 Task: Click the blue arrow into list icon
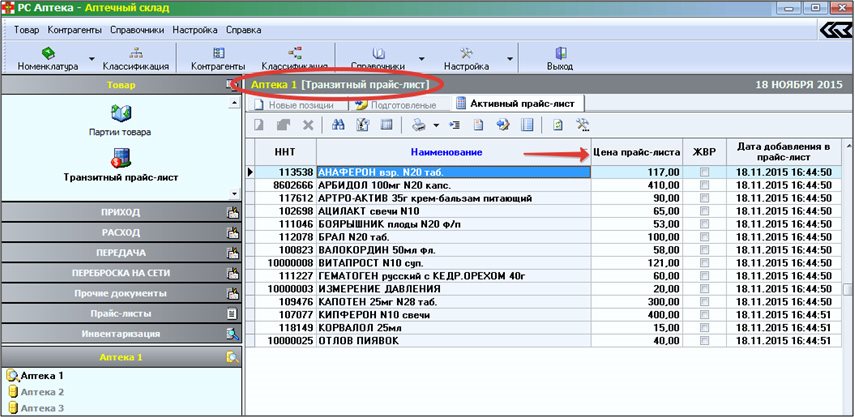point(454,125)
